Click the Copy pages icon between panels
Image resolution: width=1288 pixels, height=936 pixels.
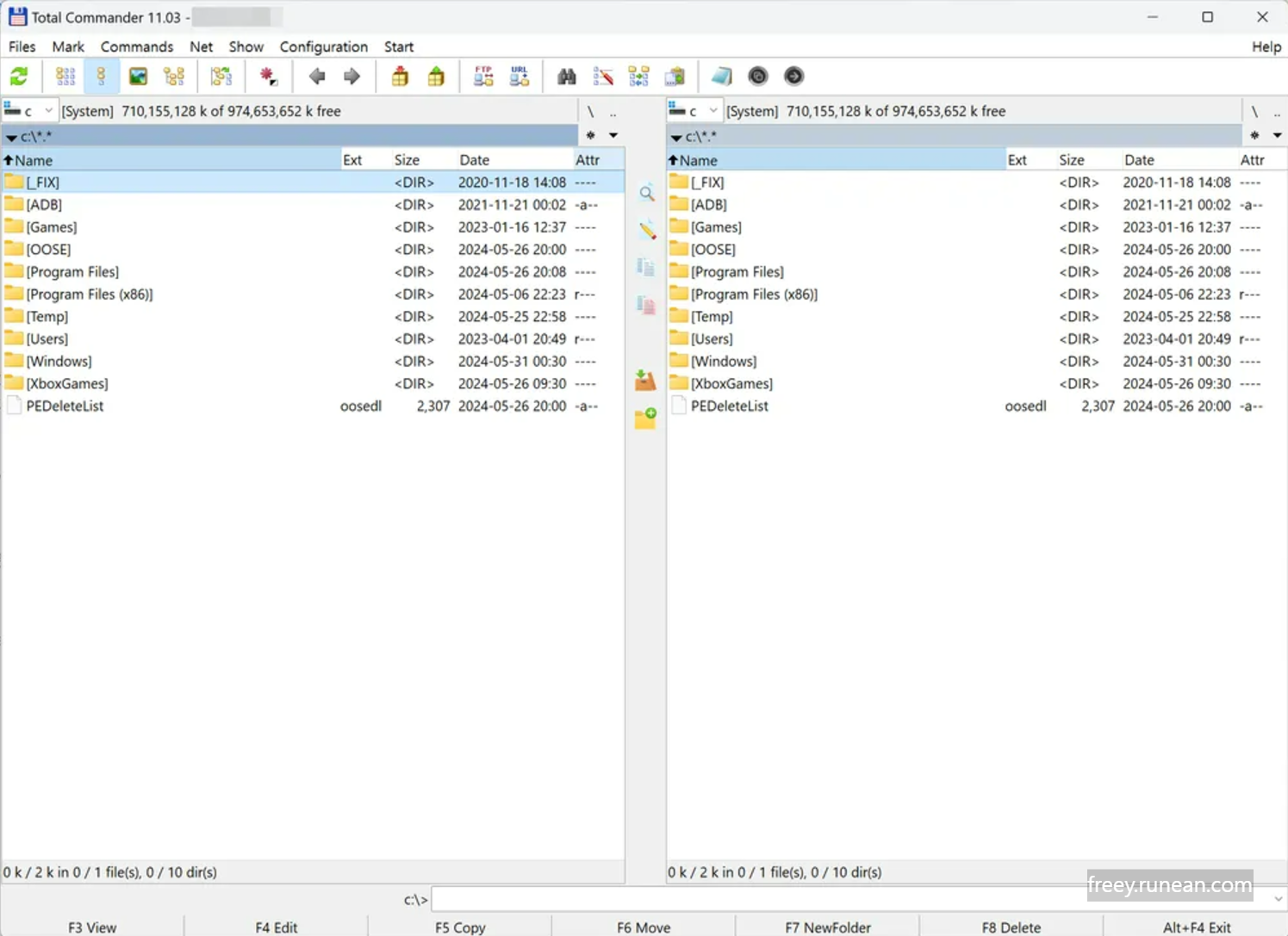pyautogui.click(x=646, y=267)
